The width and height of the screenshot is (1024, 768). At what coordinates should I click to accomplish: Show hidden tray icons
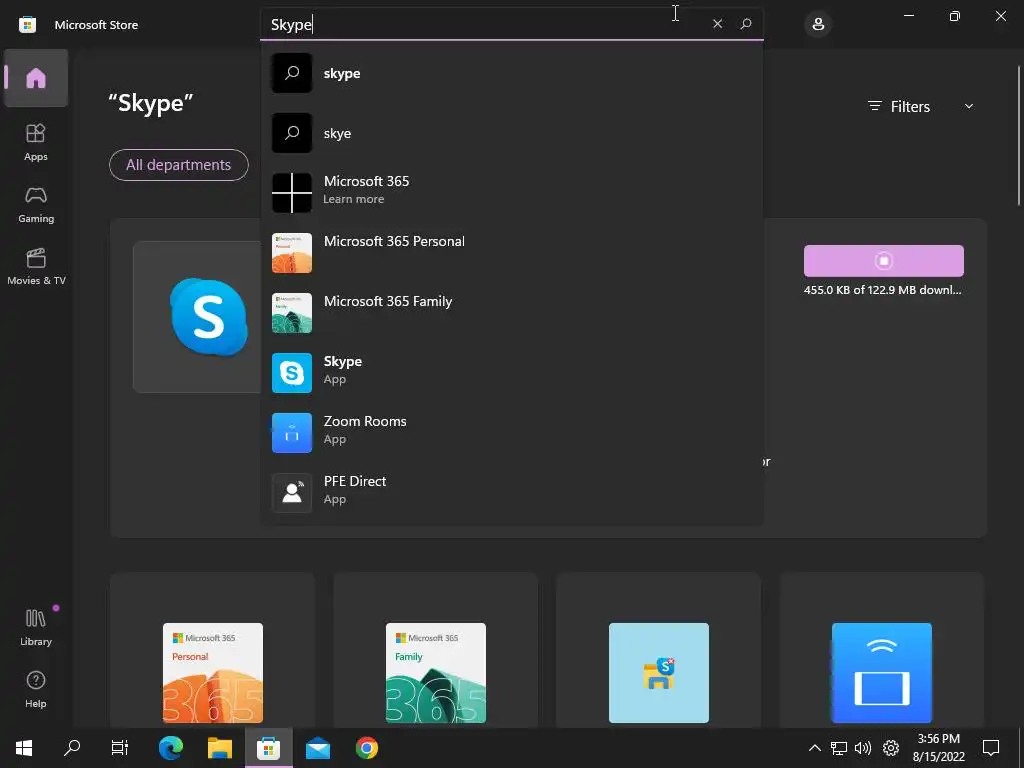click(x=815, y=748)
